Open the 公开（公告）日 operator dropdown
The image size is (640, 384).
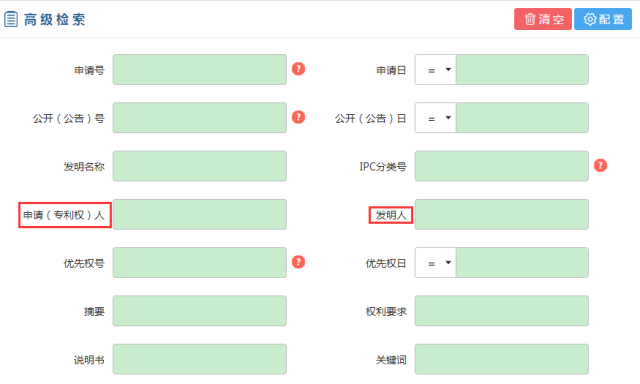click(x=436, y=118)
